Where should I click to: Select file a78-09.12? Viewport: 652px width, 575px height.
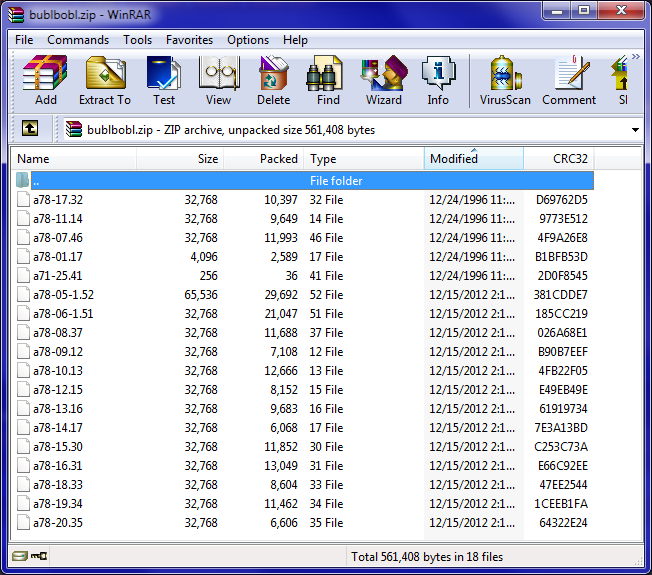click(58, 352)
